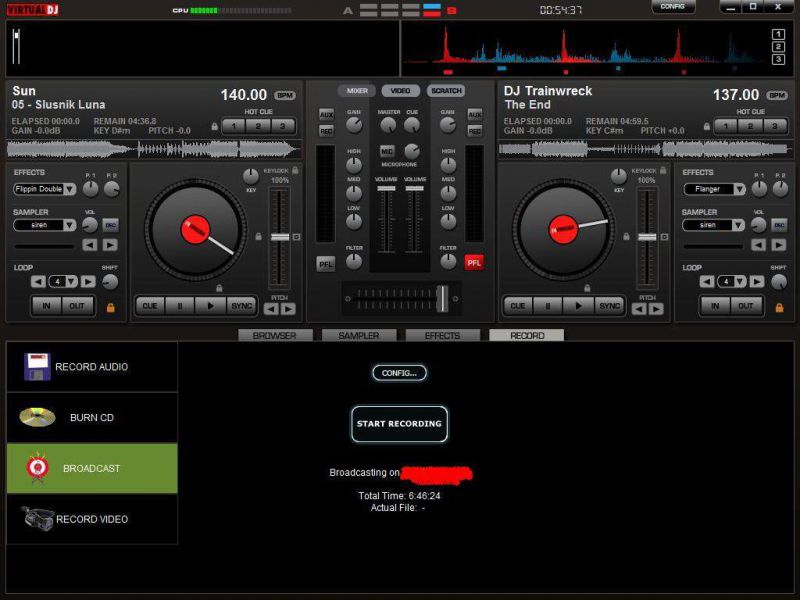Click the left deck pitch slider
The width and height of the screenshot is (800, 600).
pos(280,237)
